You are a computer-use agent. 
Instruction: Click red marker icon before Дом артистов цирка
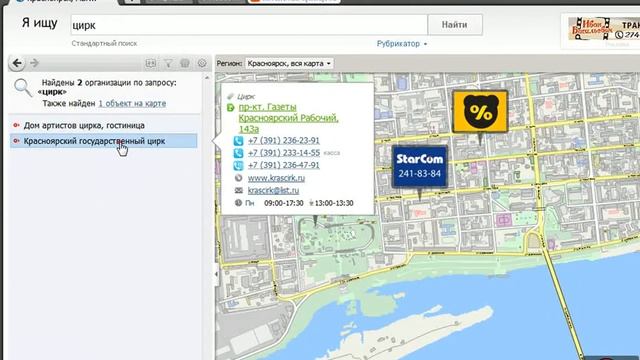(16, 125)
